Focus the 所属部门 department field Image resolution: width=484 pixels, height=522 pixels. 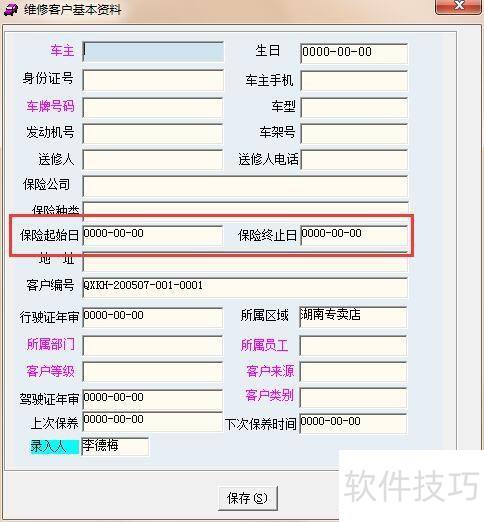(153, 345)
